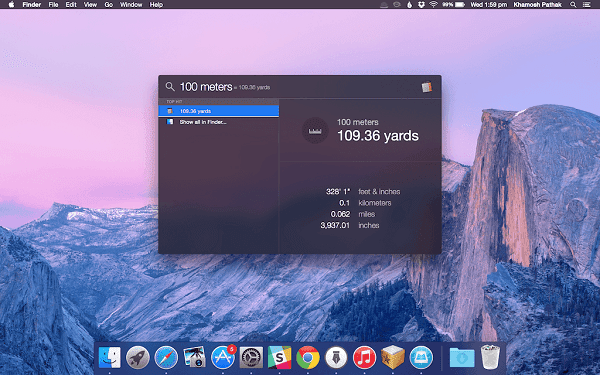
Task: Open the File menu
Action: 53,5
